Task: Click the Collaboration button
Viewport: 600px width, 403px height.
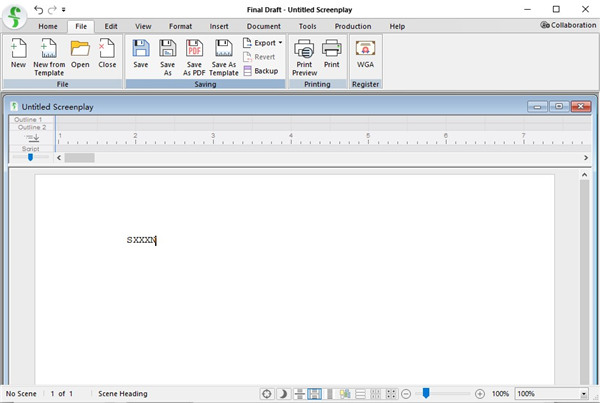Action: click(x=567, y=26)
